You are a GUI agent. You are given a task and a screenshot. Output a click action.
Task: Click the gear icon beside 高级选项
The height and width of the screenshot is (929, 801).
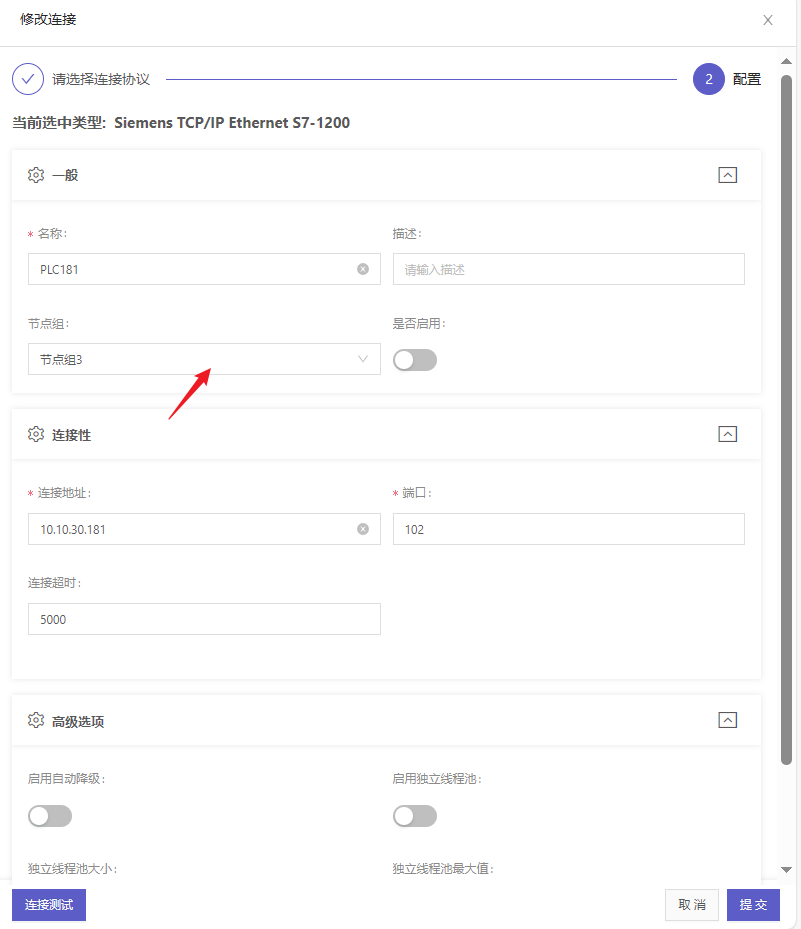pos(36,720)
